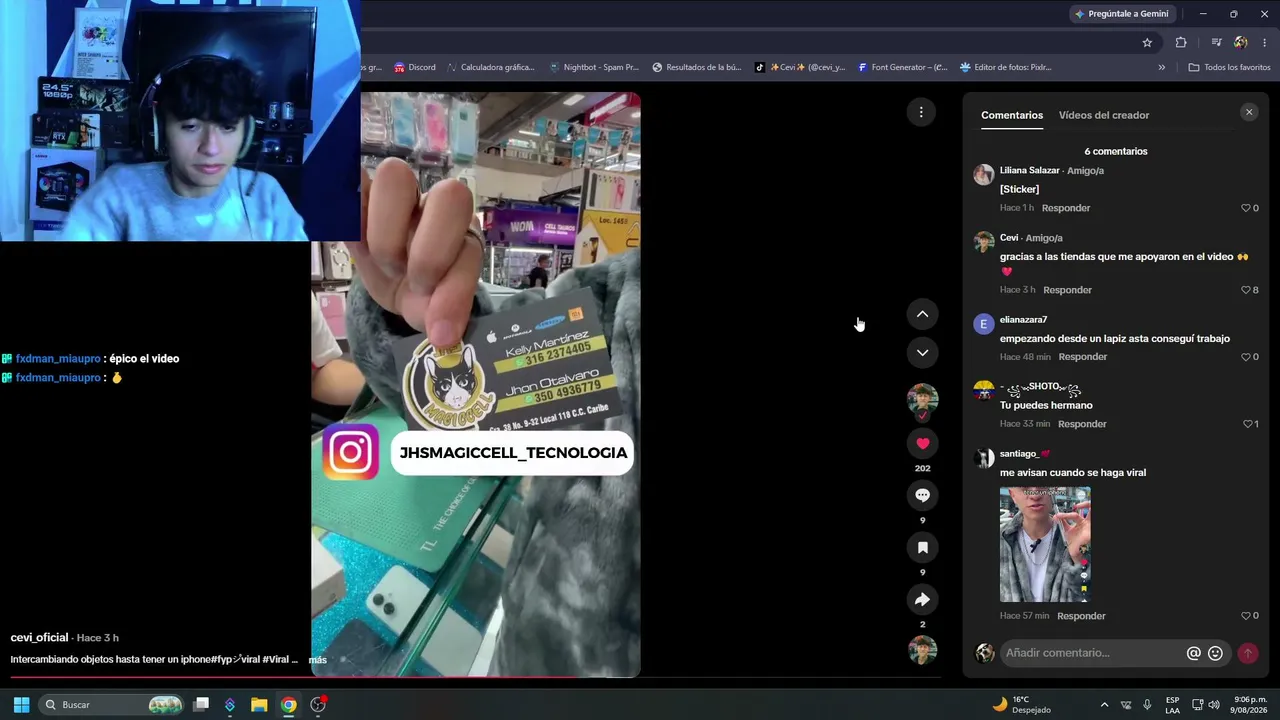
Task: Open Liliana Salazar's profile name
Action: click(x=1029, y=171)
